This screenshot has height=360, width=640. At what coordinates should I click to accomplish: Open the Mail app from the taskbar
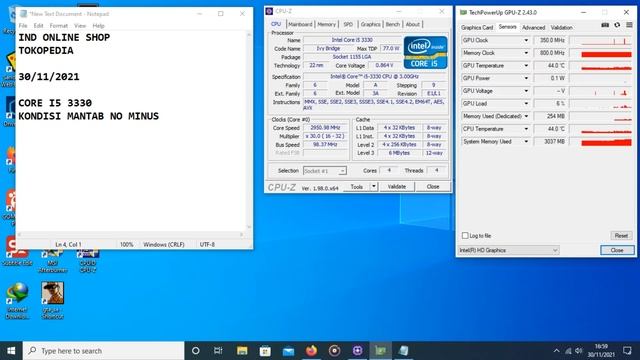[288, 351]
